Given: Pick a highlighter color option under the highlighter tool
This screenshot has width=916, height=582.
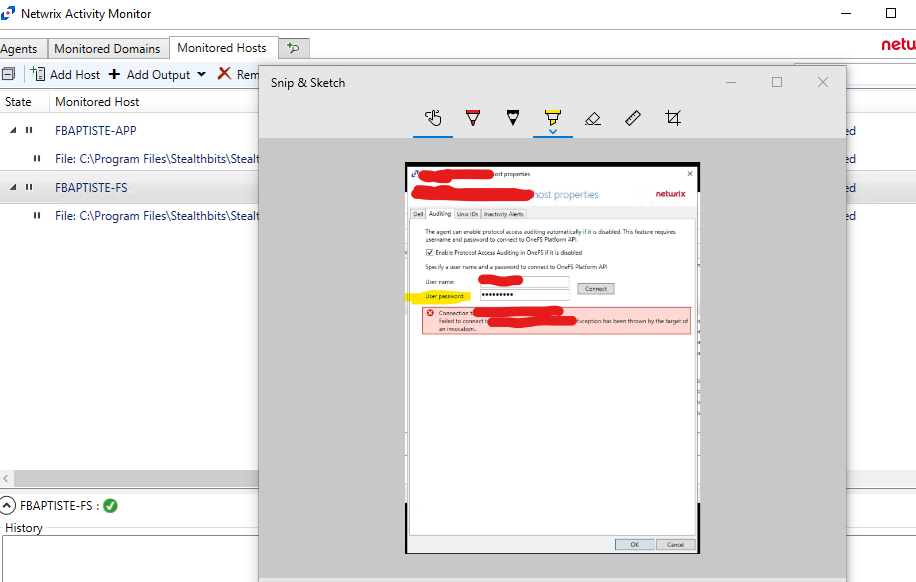Looking at the screenshot, I should pos(552,129).
